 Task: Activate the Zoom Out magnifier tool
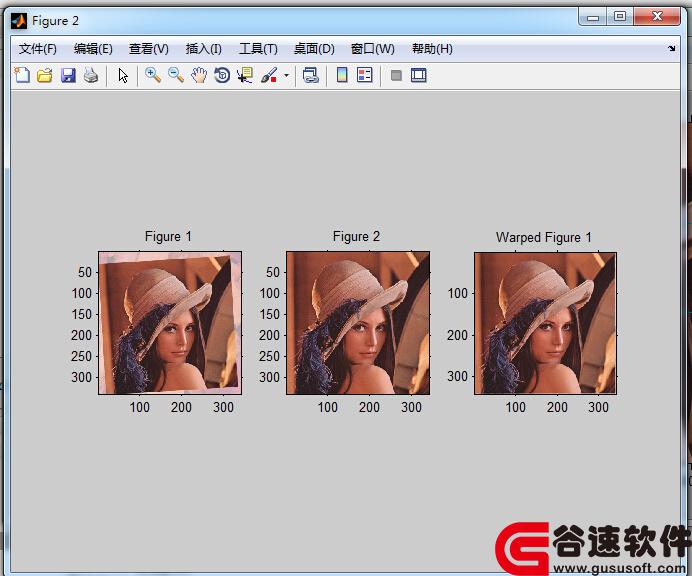(x=176, y=75)
